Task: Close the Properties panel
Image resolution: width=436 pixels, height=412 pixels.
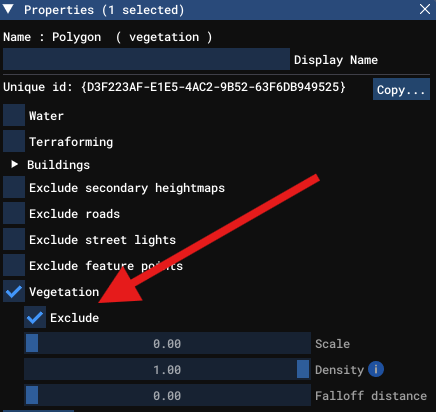Action: pyautogui.click(x=425, y=9)
